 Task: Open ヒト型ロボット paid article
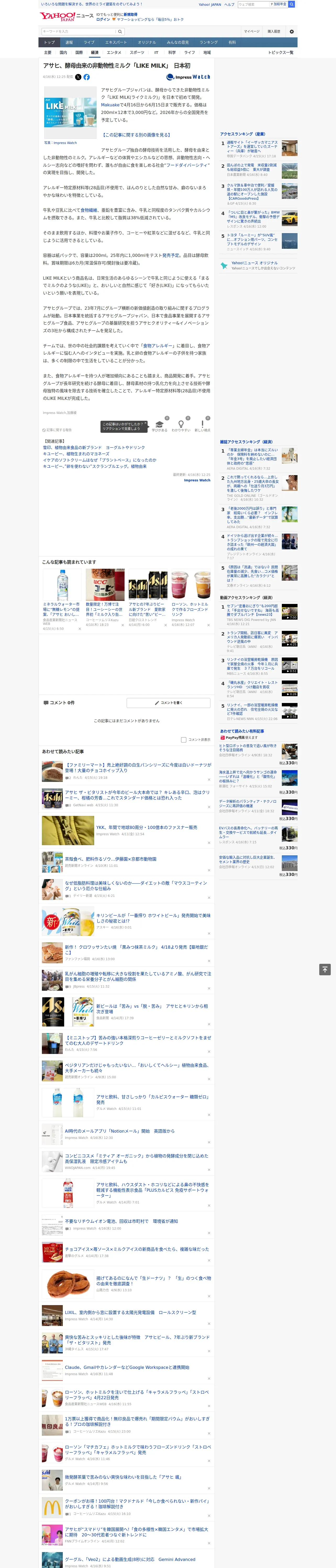pyautogui.click(x=248, y=748)
